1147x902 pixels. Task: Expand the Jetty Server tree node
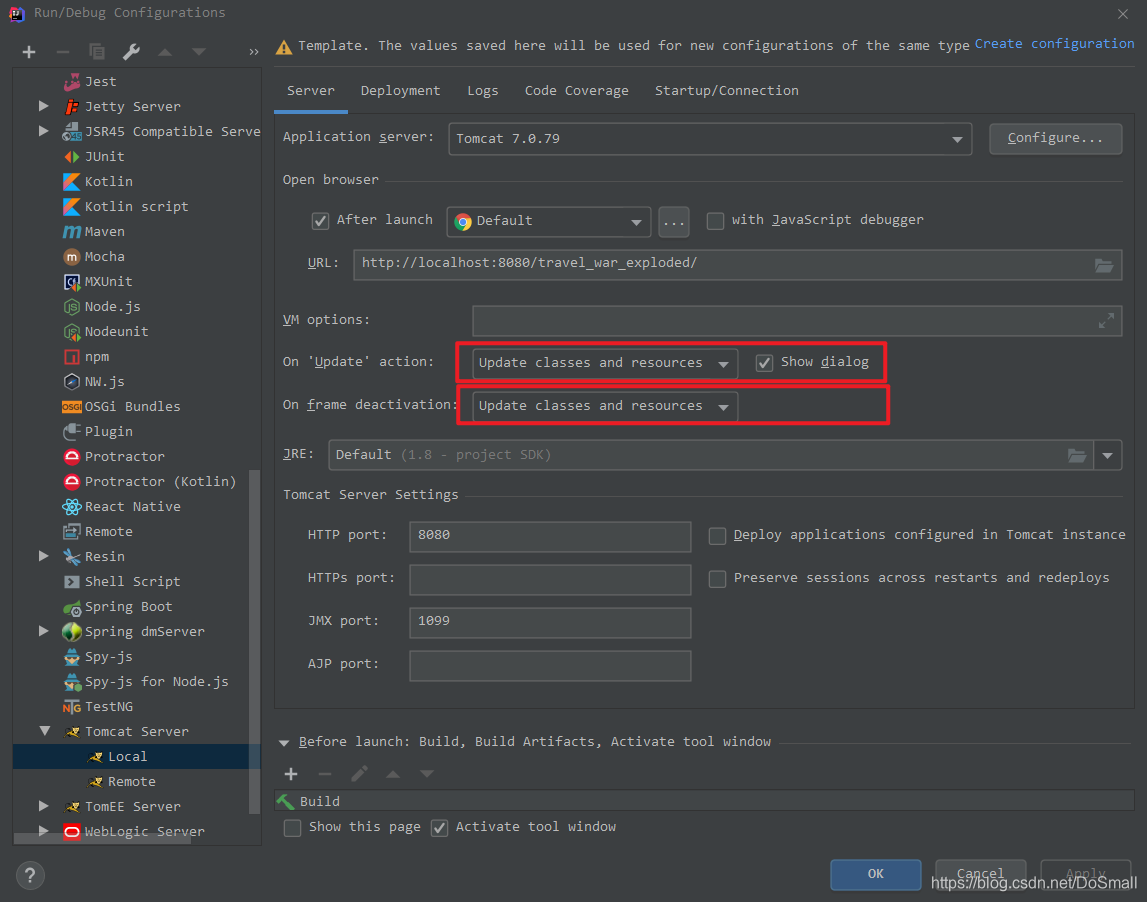[44, 106]
